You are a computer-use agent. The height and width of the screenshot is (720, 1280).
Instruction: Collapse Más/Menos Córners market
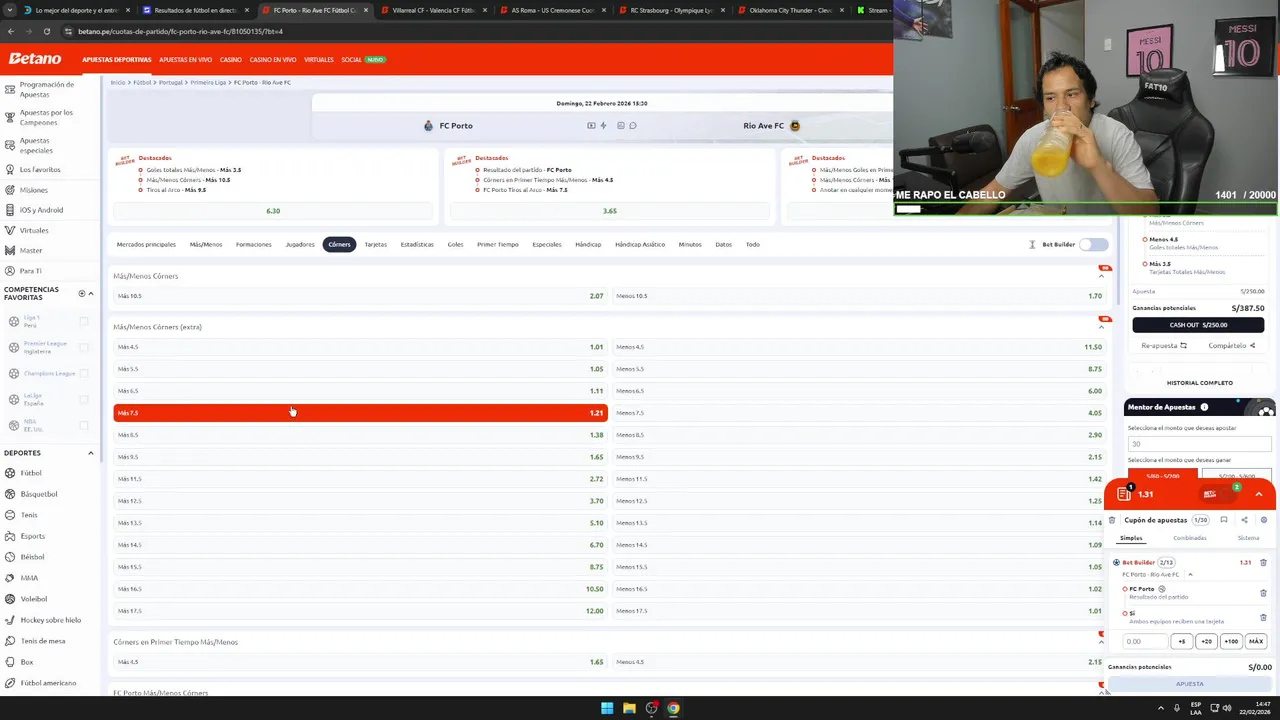(1102, 276)
